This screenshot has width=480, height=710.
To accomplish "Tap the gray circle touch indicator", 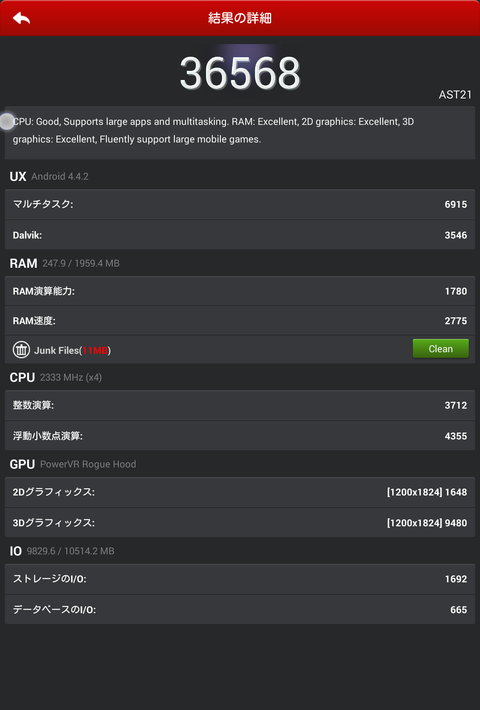I will coord(7,121).
